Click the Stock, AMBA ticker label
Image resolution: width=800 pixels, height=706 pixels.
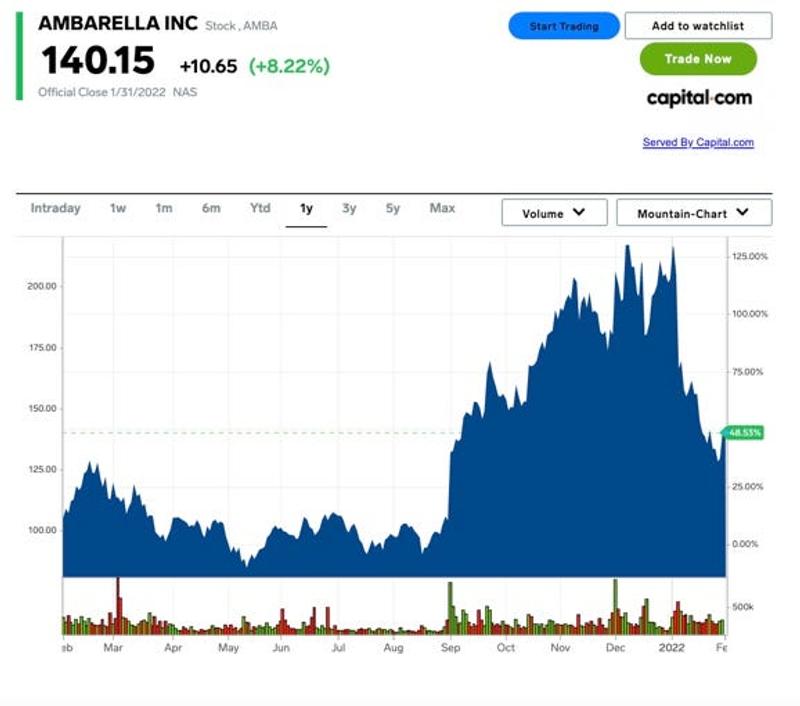pyautogui.click(x=241, y=26)
